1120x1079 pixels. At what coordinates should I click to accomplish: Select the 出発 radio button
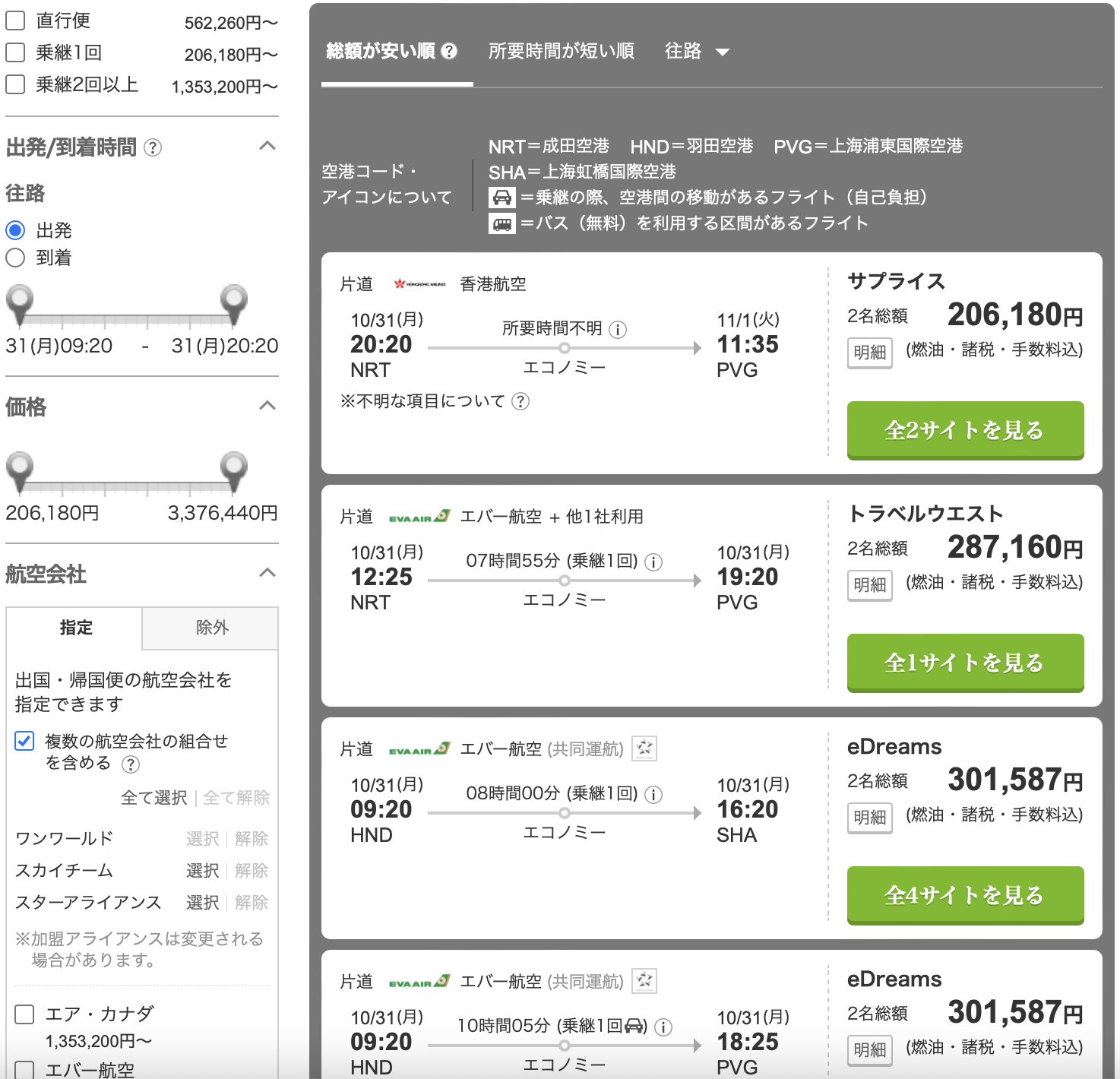coord(15,230)
